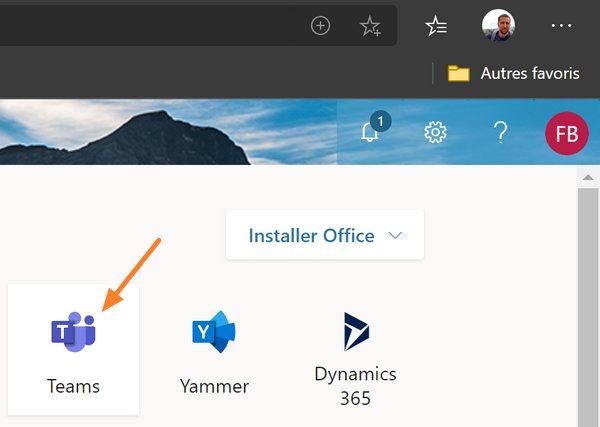Viewport: 600px width, 427px height.
Task: Open the help question mark
Action: pyautogui.click(x=501, y=132)
